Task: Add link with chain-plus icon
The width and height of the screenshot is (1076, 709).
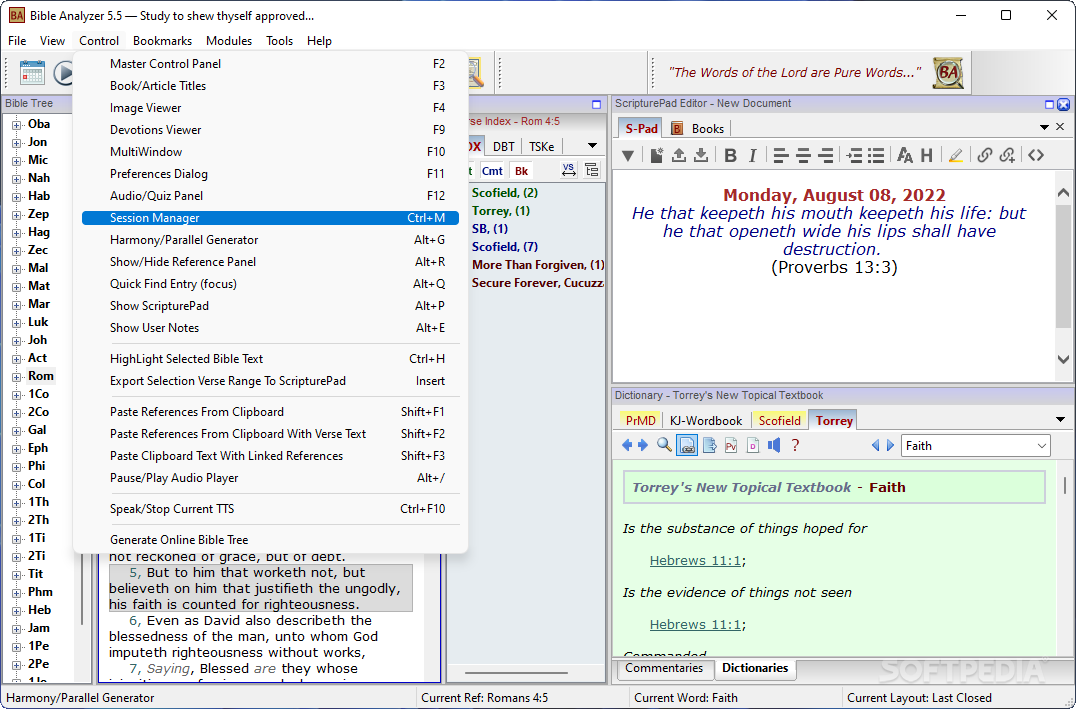Action: 1007,155
